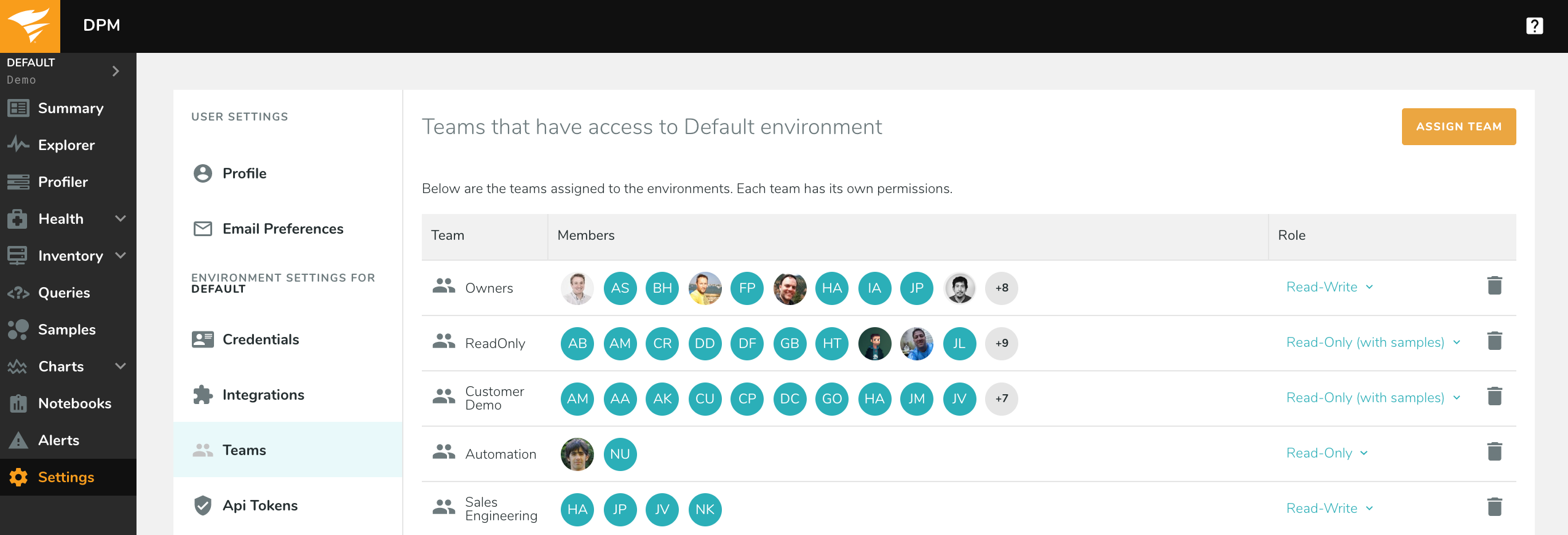Viewport: 1568px width, 535px height.
Task: Open the Alerts page from sidebar
Action: pos(59,440)
